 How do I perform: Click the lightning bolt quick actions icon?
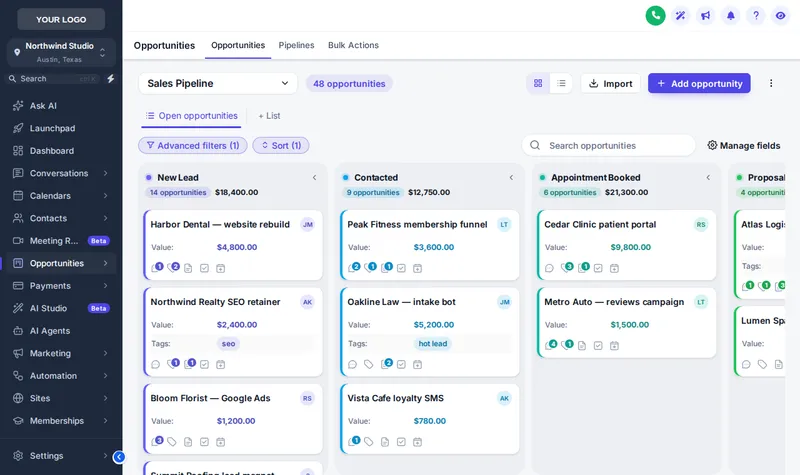pyautogui.click(x=110, y=79)
